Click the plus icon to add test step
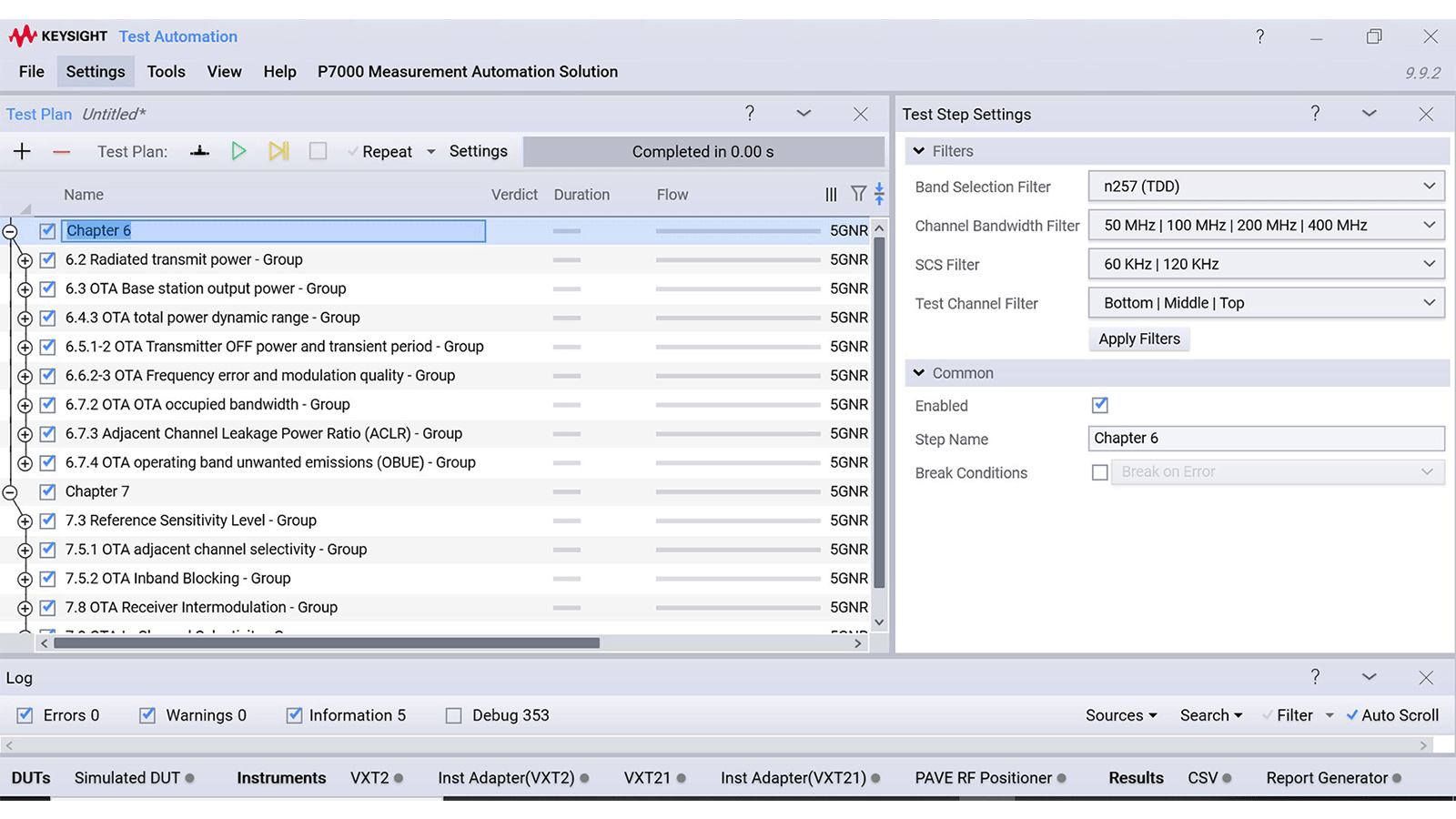1456x819 pixels. (x=22, y=151)
